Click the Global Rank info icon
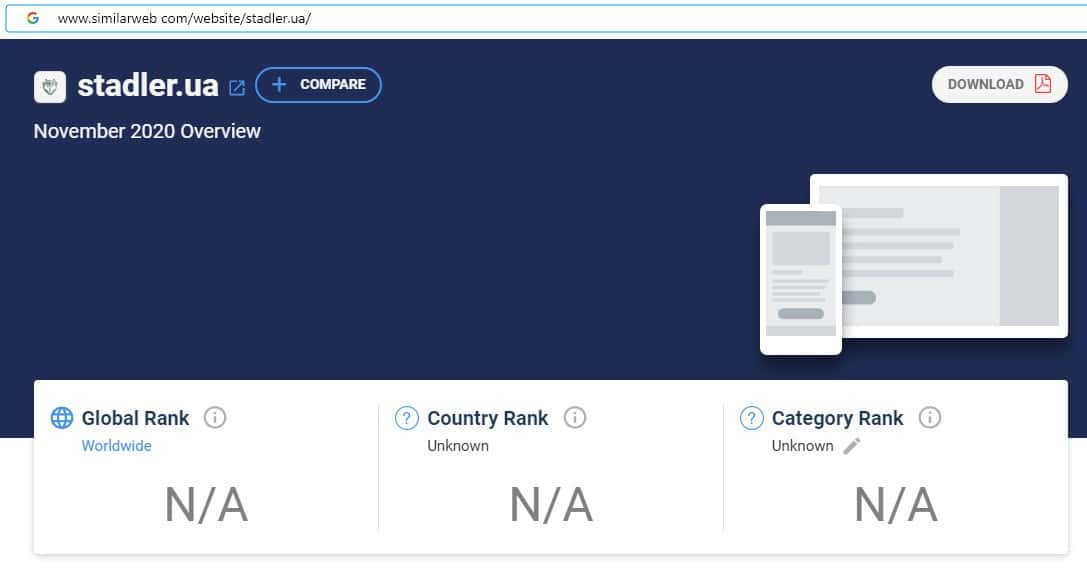Viewport: 1087px width, 569px height. point(215,417)
